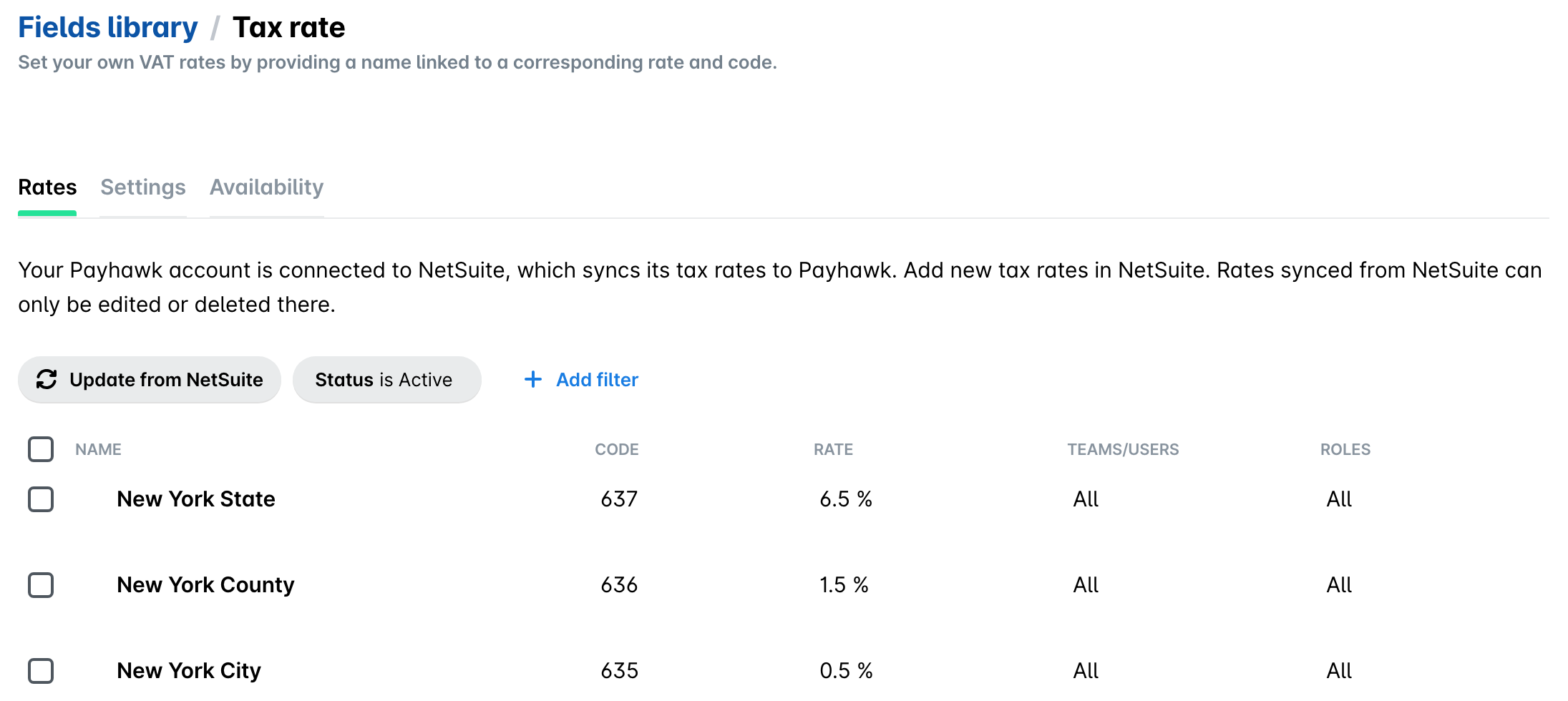This screenshot has width=1568, height=701.
Task: Click code 635 in the table
Action: [x=619, y=671]
